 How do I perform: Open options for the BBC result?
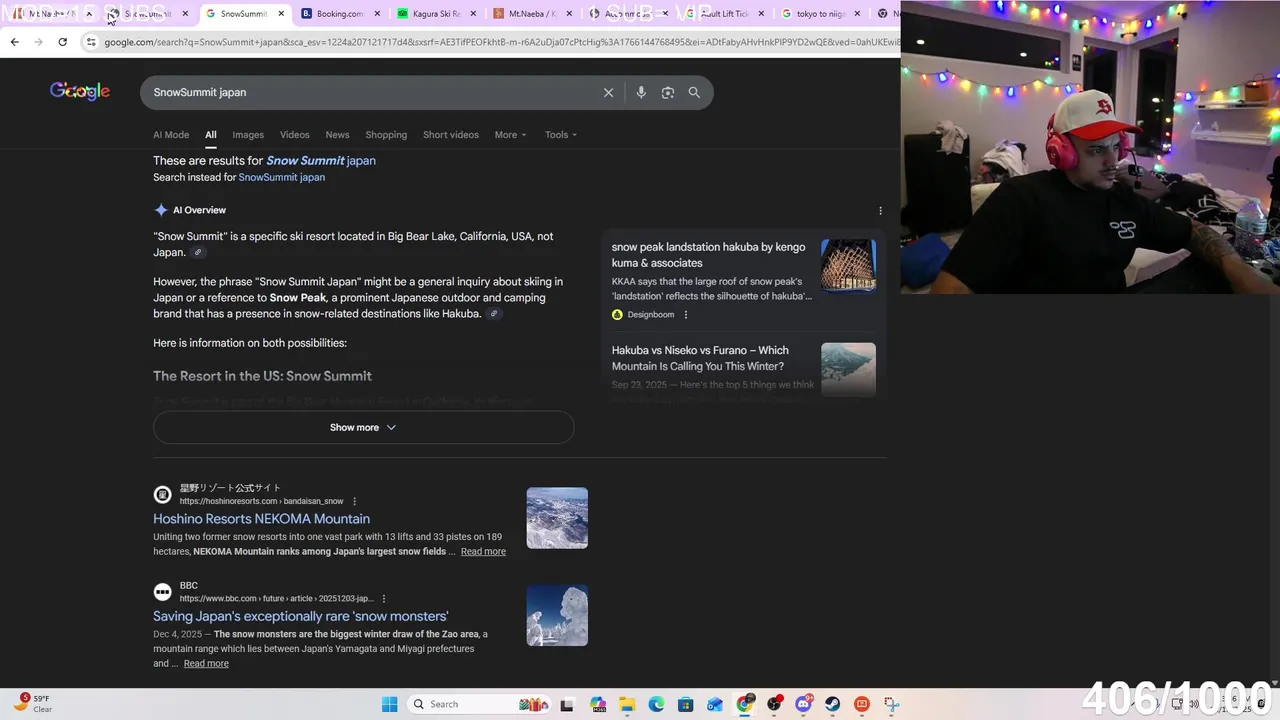point(383,599)
